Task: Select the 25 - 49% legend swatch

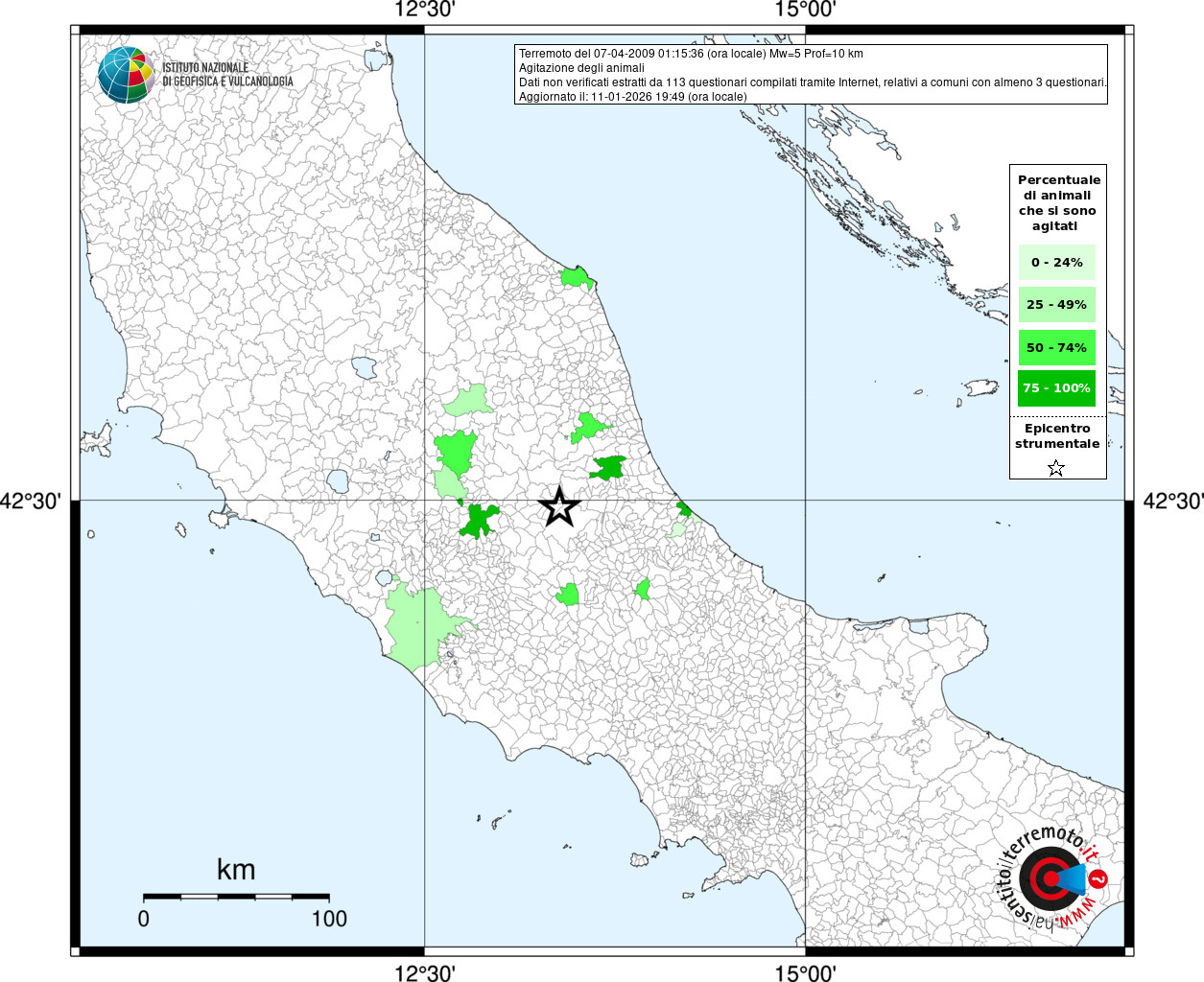Action: click(x=1056, y=305)
